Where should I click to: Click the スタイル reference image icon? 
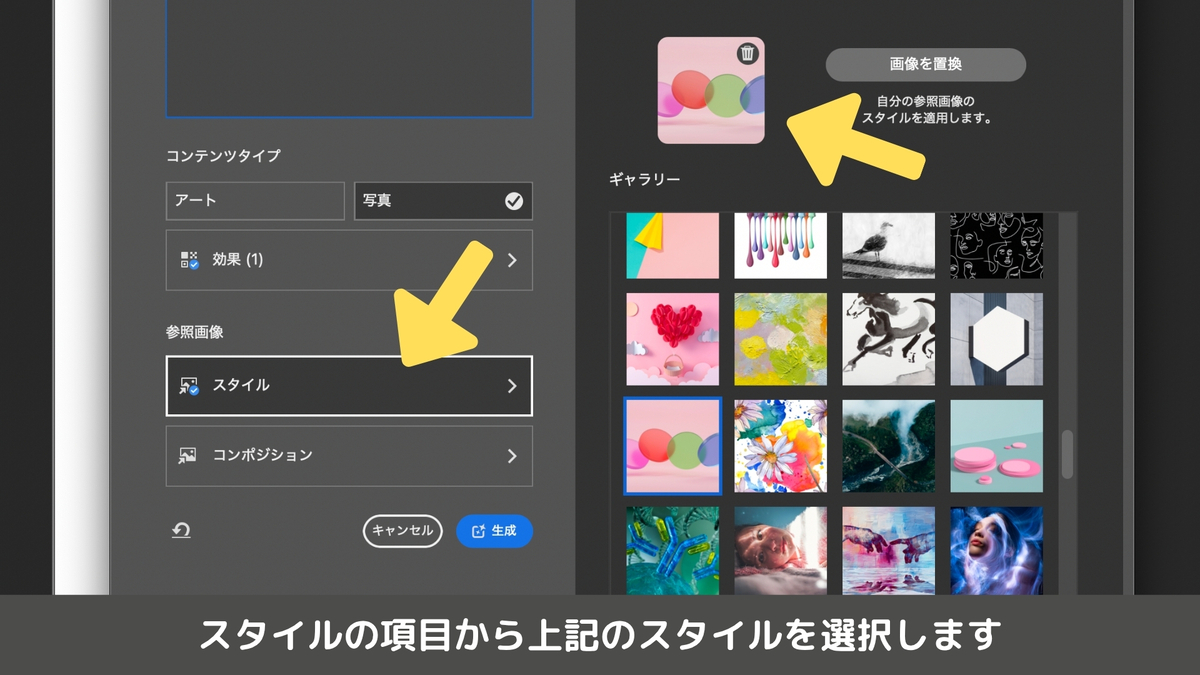click(189, 386)
